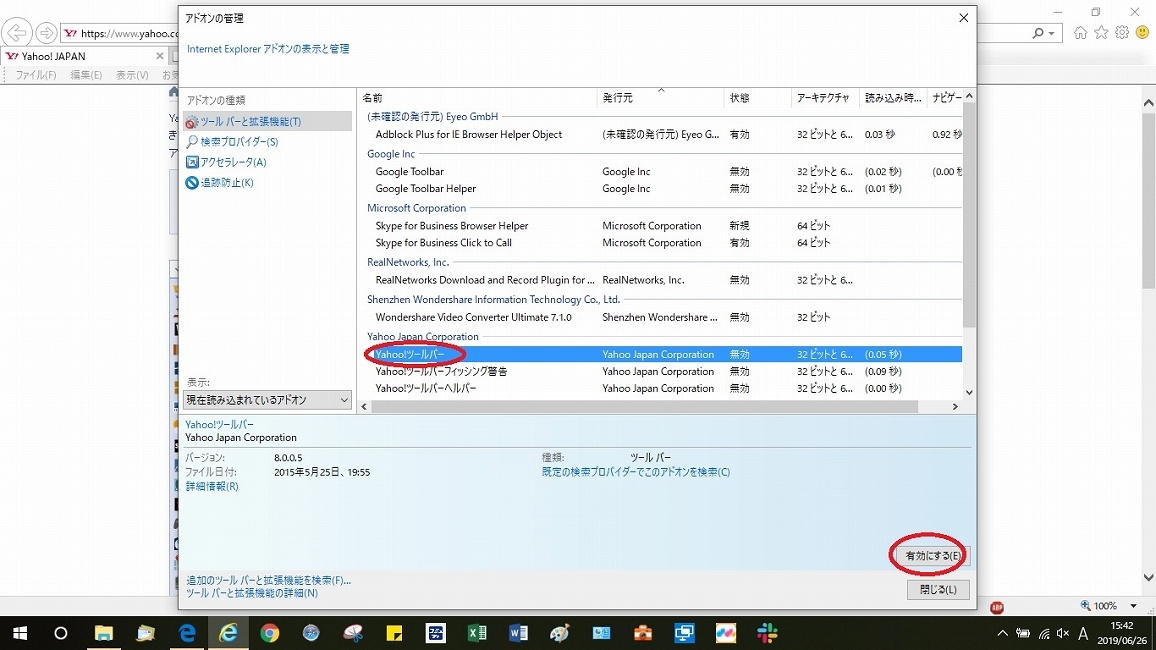Close the Yahoo! JAPAN tab
Image resolution: width=1156 pixels, height=650 pixels.
click(x=159, y=56)
